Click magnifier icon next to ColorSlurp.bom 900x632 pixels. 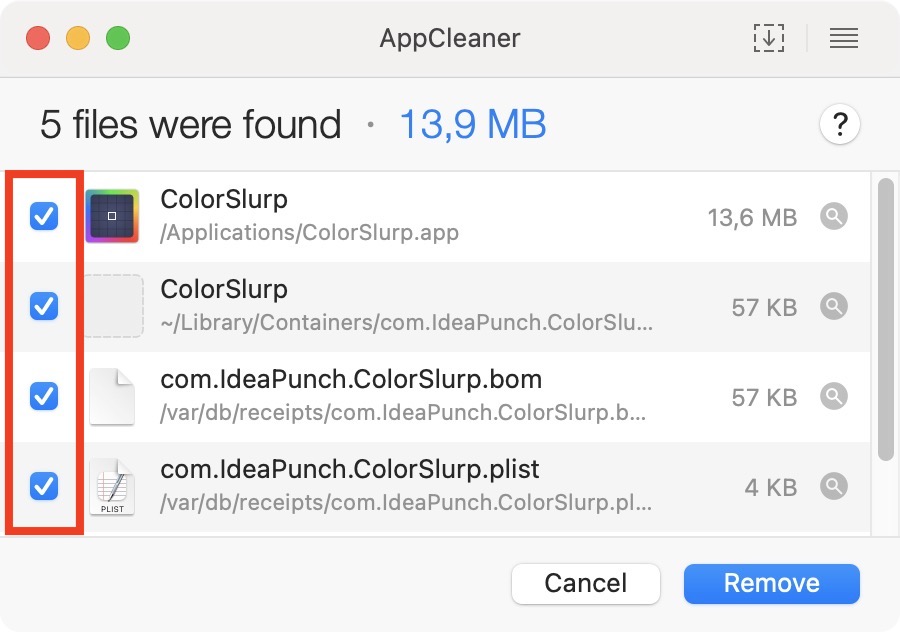[x=833, y=397]
